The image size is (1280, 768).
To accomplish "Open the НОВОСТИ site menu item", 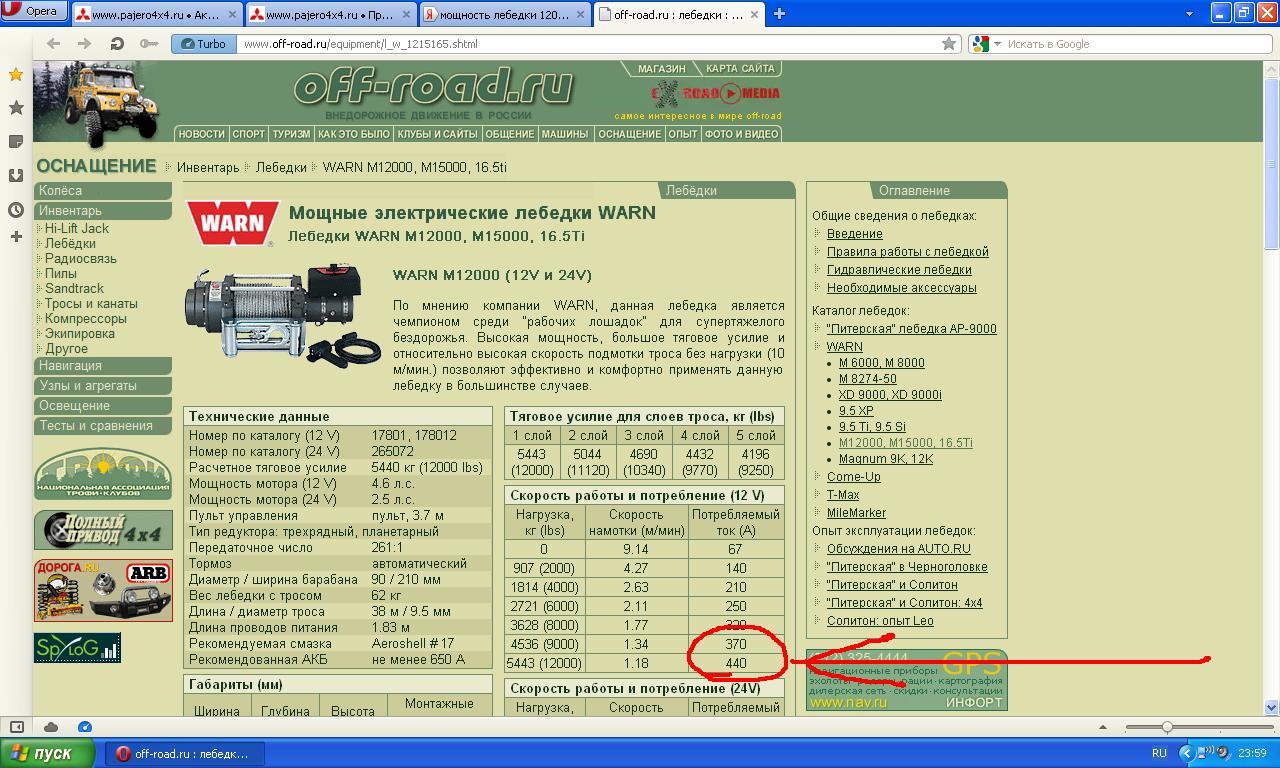I will [x=201, y=134].
